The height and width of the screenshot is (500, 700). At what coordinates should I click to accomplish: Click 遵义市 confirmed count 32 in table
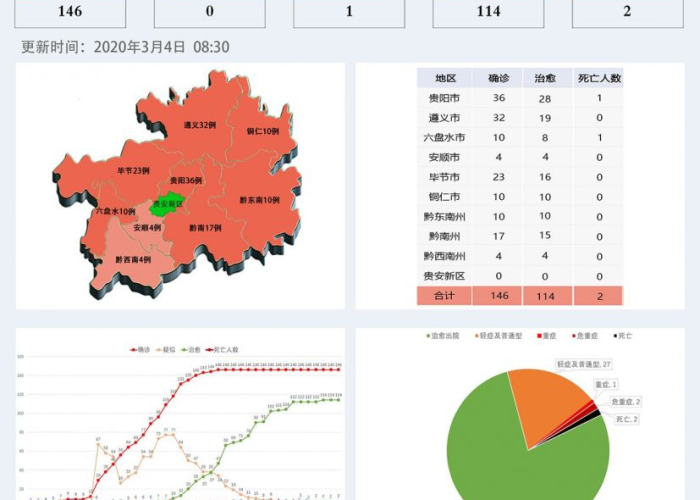click(x=499, y=118)
